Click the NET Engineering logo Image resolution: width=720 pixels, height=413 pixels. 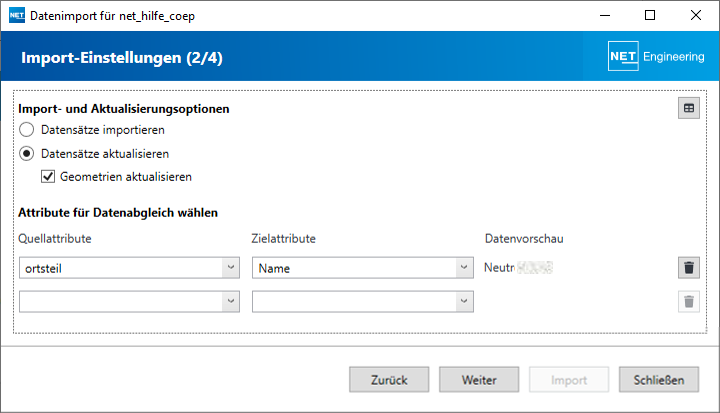pos(656,56)
